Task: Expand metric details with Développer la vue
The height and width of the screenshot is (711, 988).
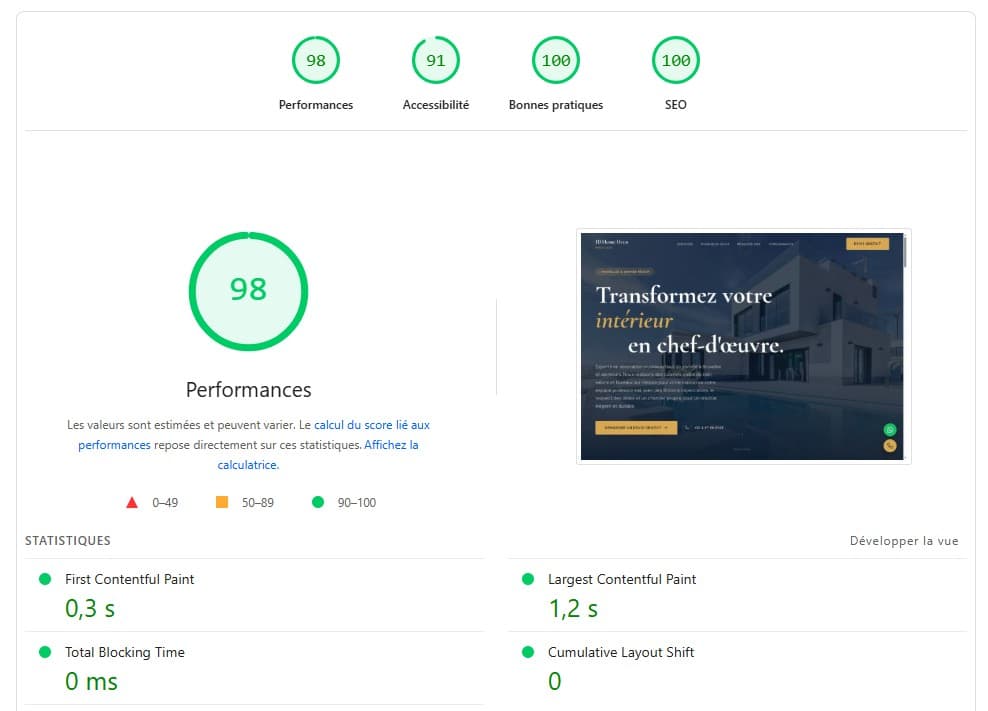Action: [904, 541]
